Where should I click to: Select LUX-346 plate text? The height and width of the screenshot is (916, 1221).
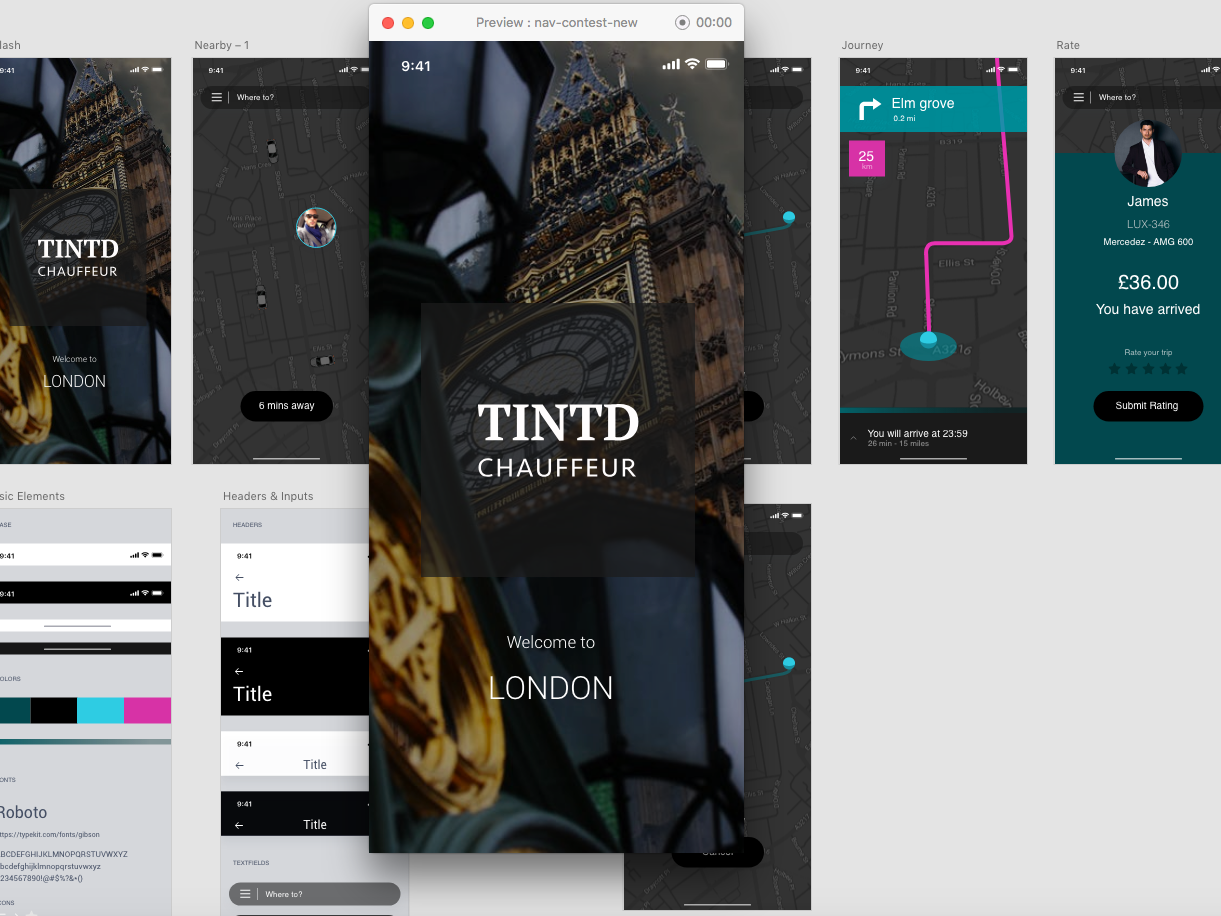pos(1148,224)
